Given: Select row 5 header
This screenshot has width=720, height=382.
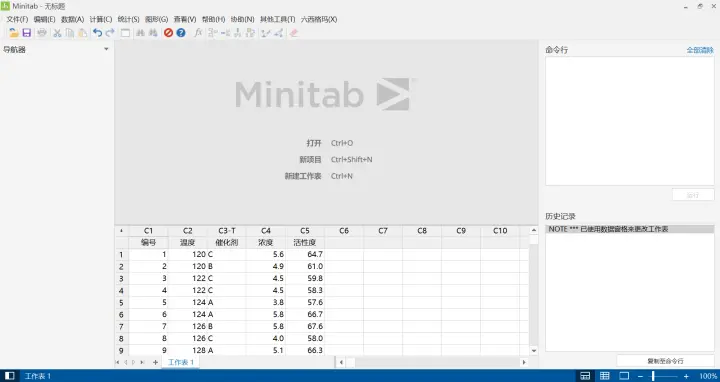Looking at the screenshot, I should (x=122, y=302).
